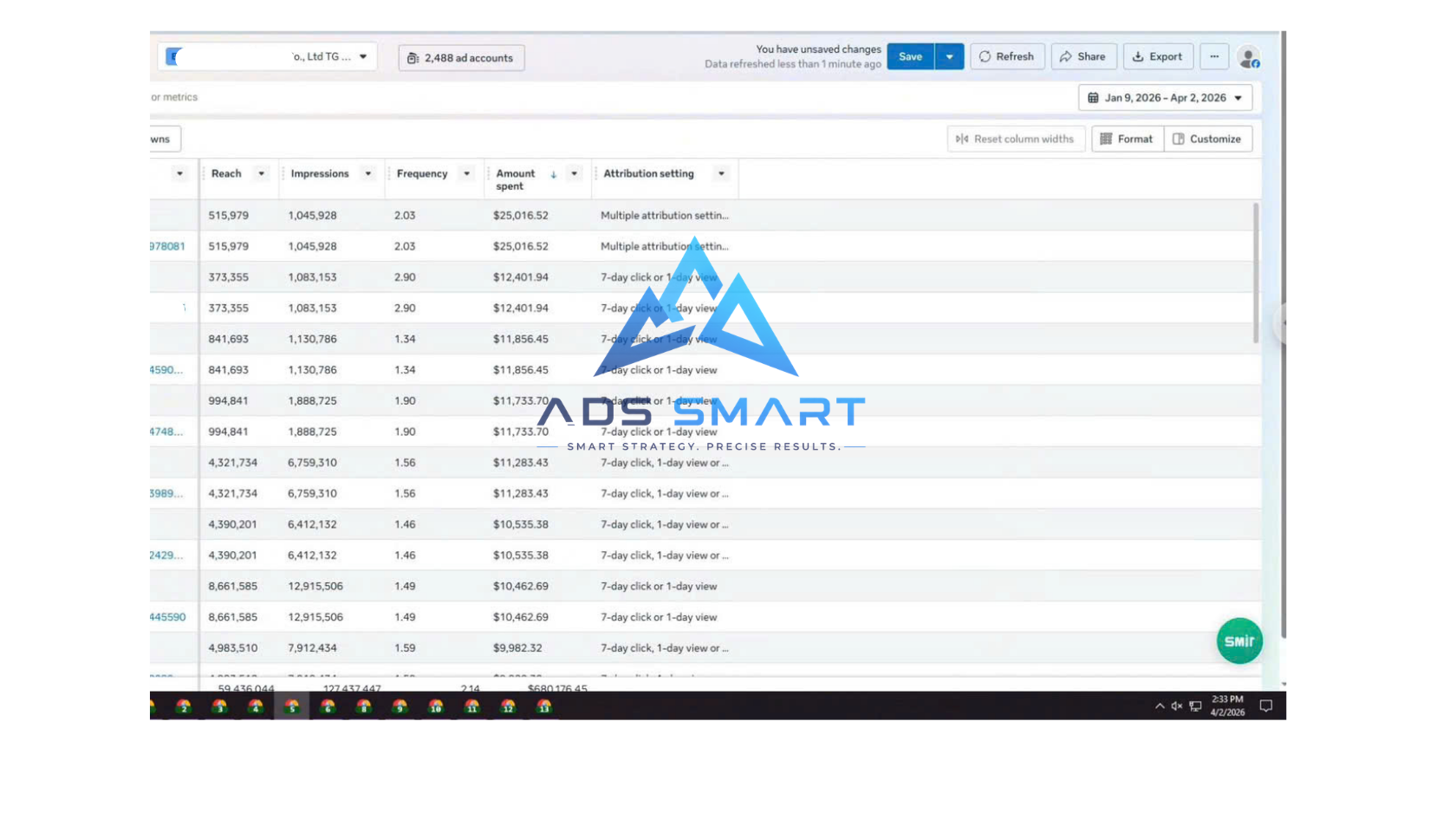The height and width of the screenshot is (819, 1456).
Task: Open the Windows notification center
Action: 1266,706
